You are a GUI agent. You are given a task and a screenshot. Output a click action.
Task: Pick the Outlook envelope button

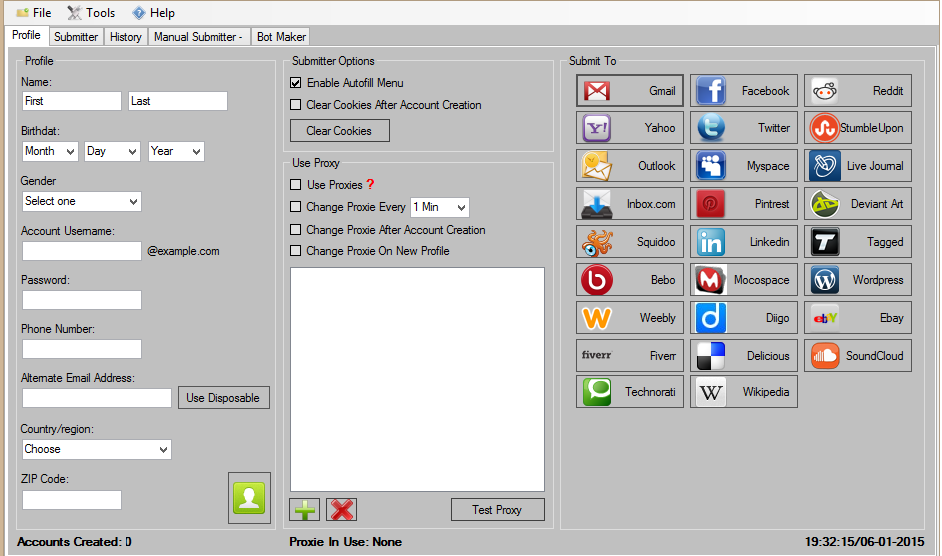630,166
